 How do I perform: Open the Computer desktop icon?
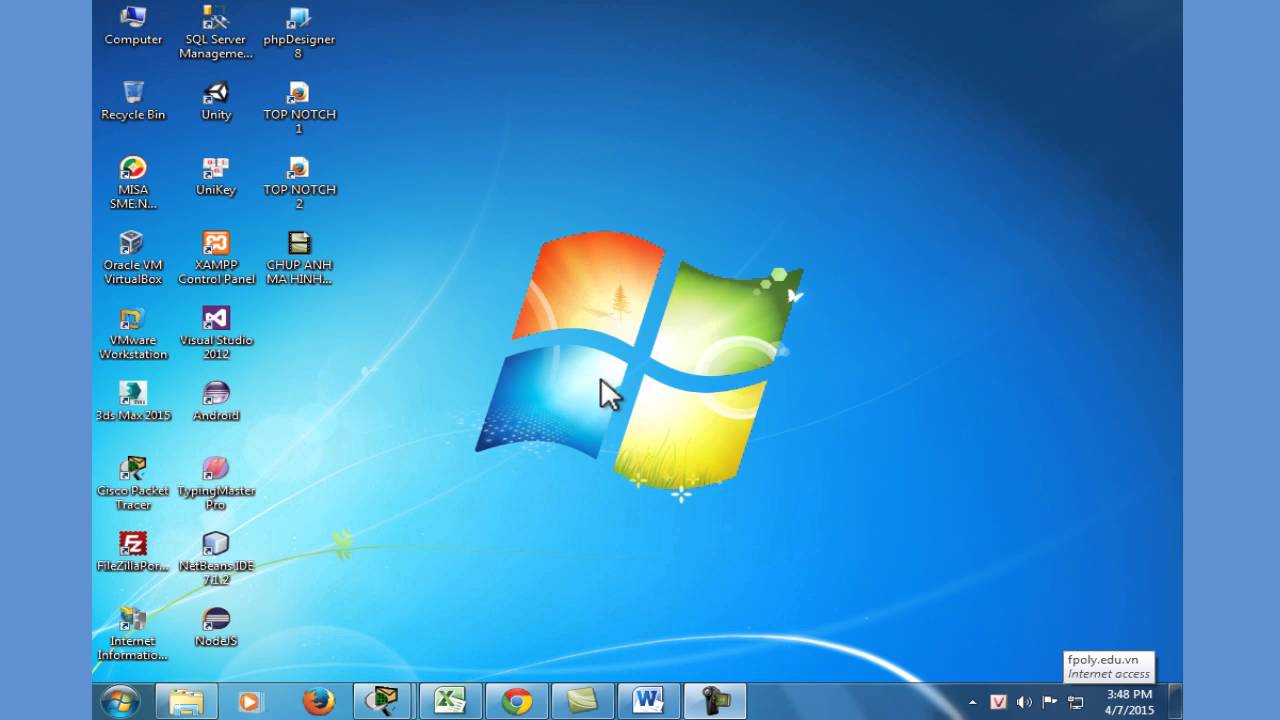tap(133, 26)
